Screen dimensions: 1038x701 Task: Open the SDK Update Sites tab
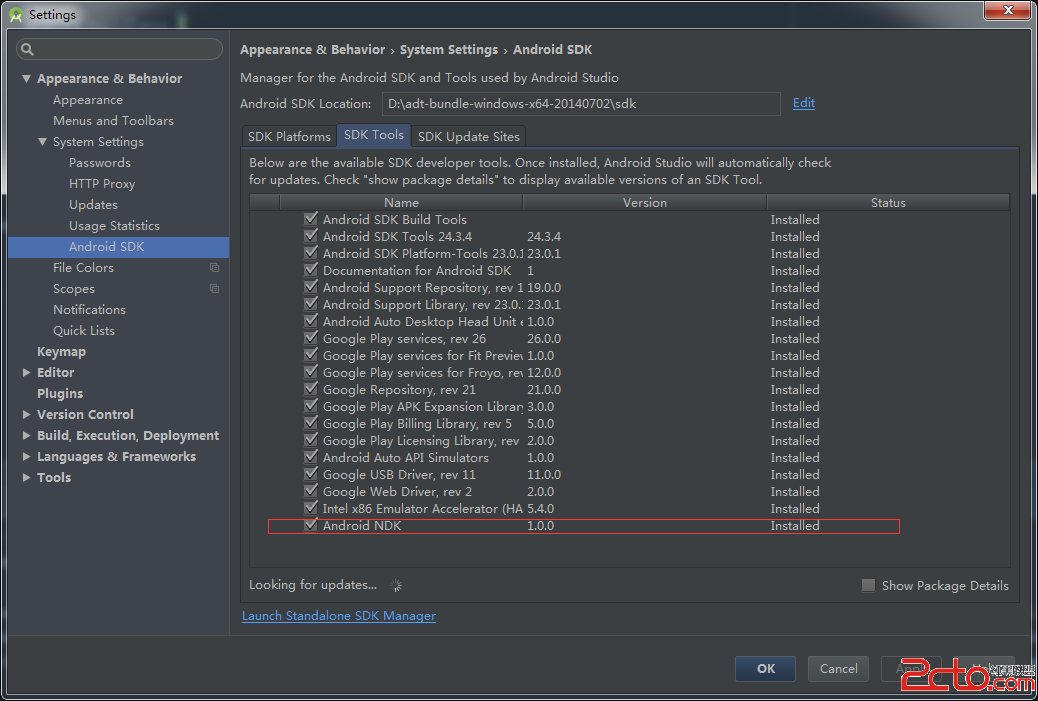(469, 136)
